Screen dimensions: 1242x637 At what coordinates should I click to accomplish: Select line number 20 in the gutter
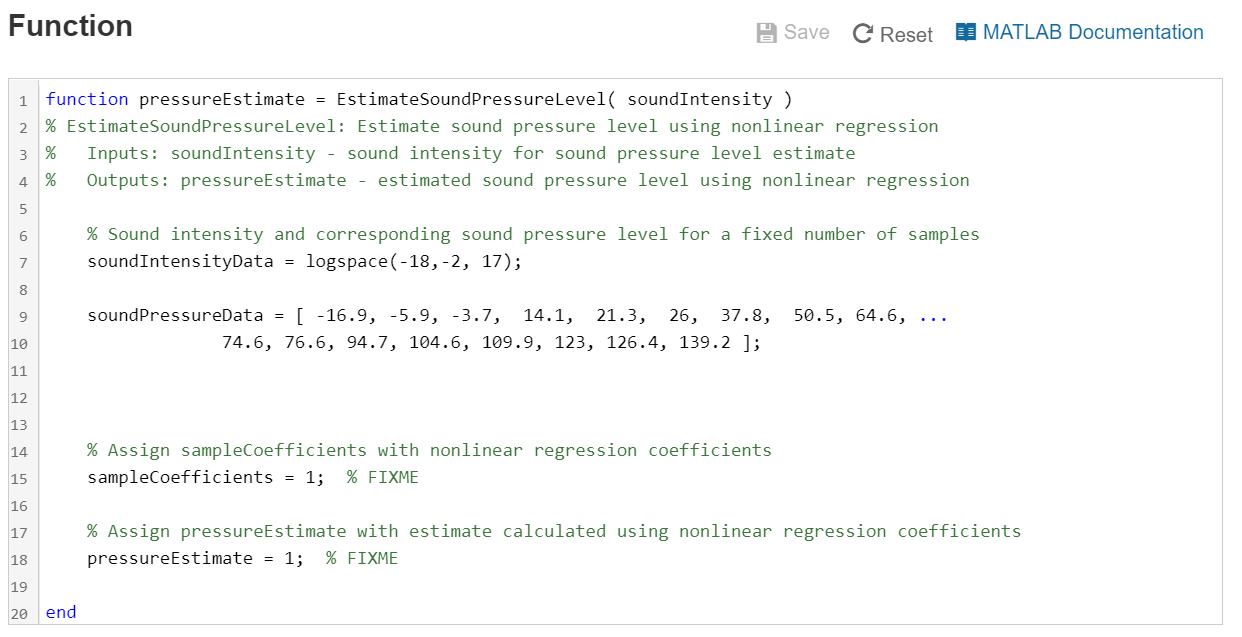tap(20, 612)
